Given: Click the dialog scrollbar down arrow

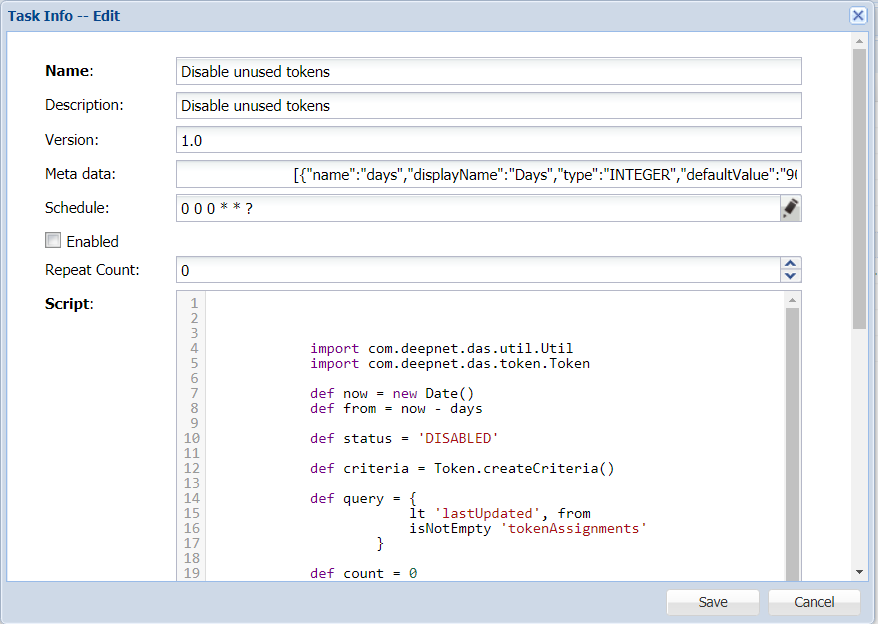Looking at the screenshot, I should 858,571.
